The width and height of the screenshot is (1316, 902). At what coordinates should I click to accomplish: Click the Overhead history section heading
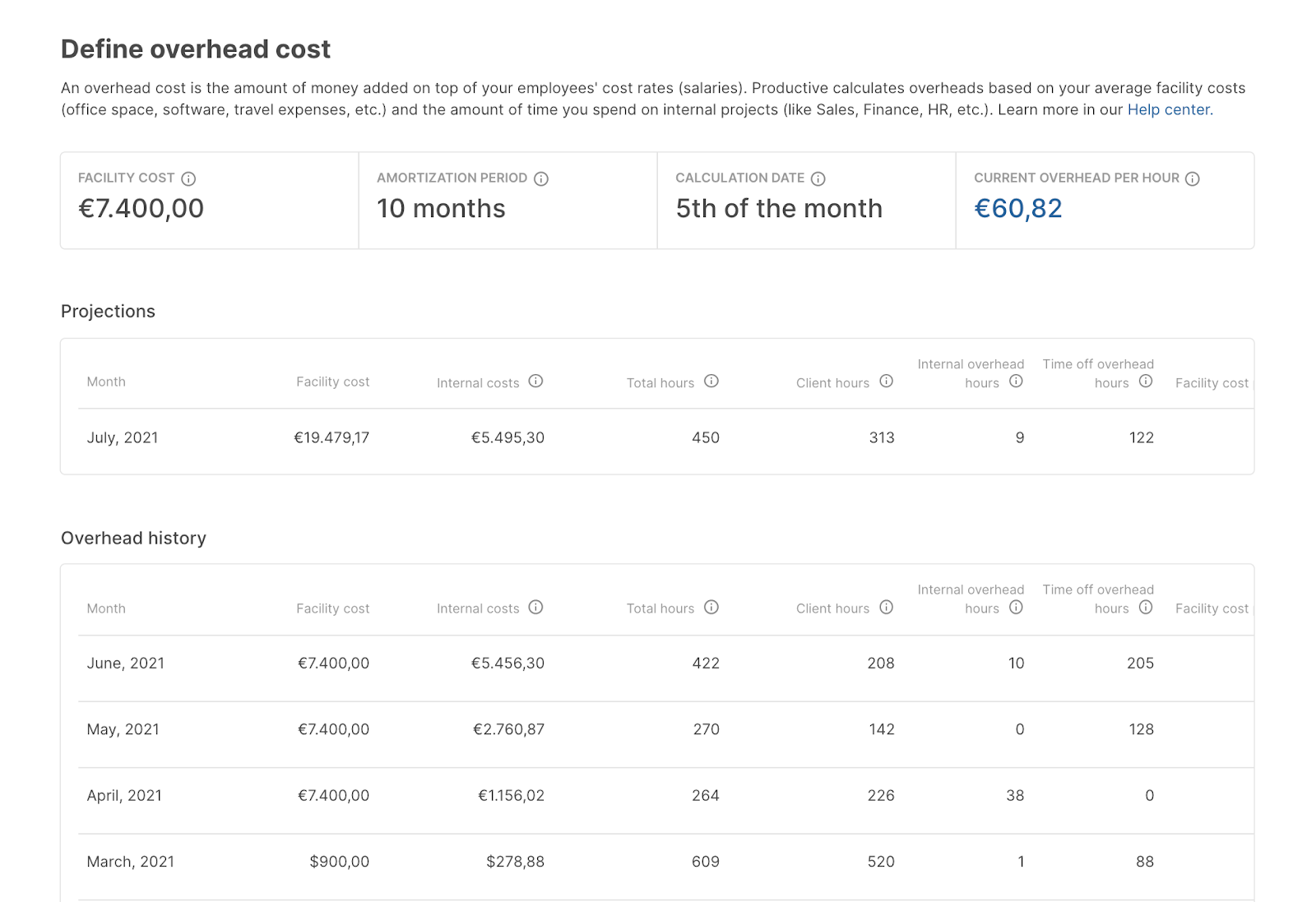click(x=133, y=538)
